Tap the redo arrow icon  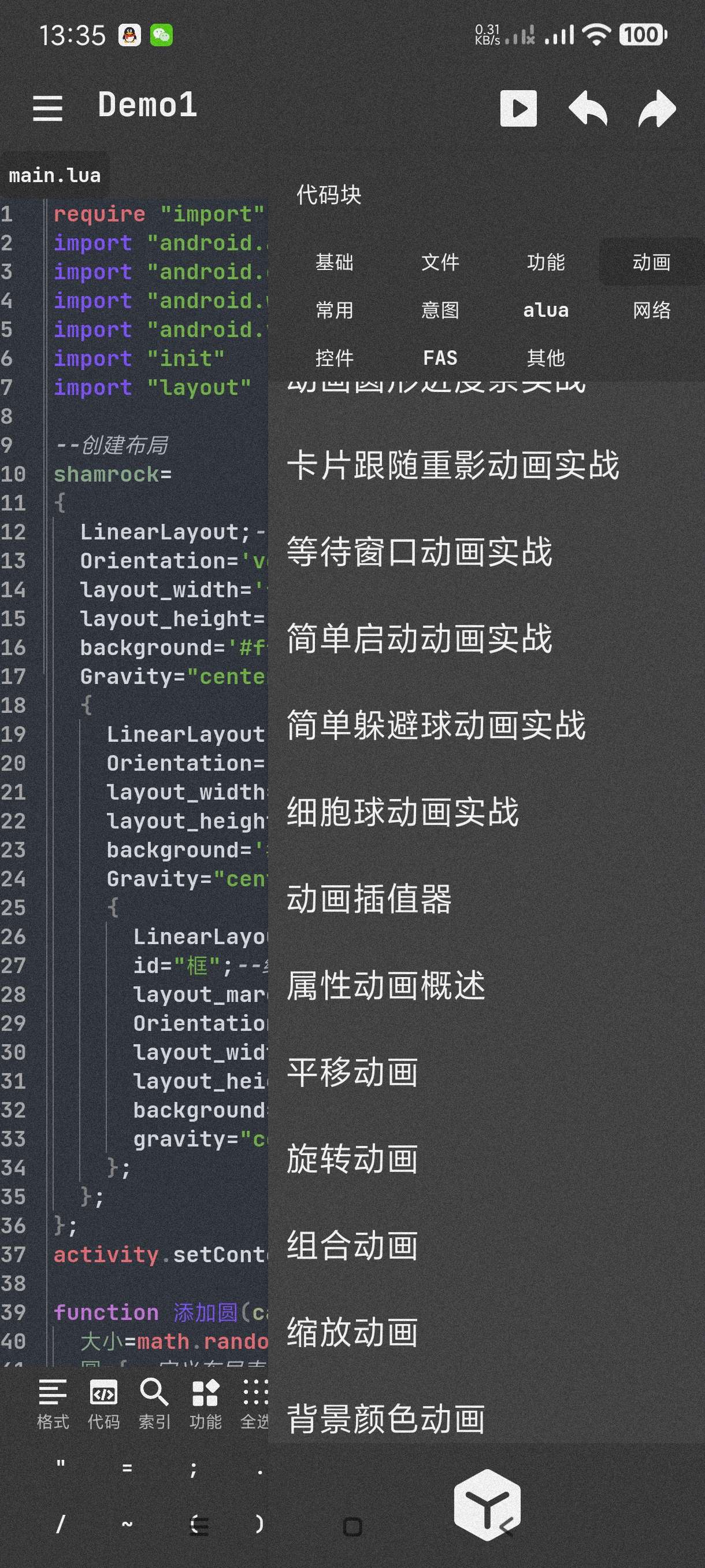[657, 108]
